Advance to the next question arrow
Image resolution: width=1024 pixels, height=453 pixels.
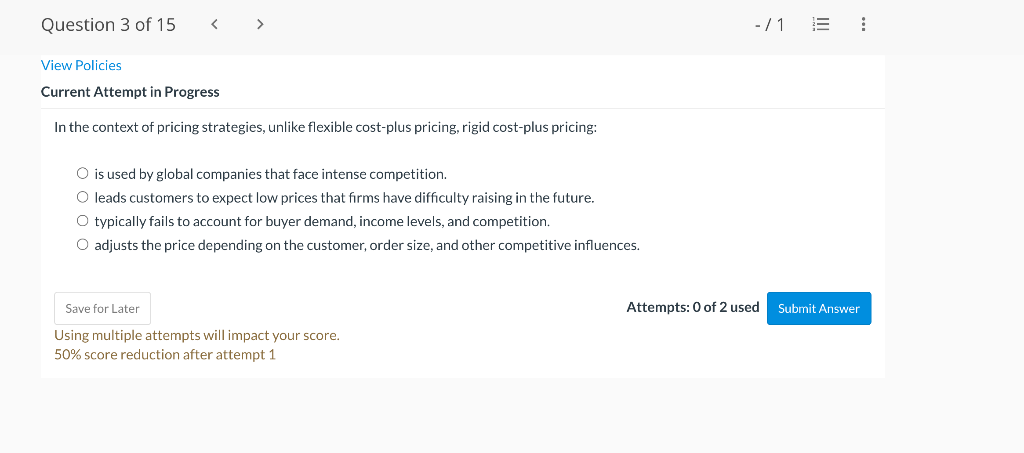pos(260,25)
